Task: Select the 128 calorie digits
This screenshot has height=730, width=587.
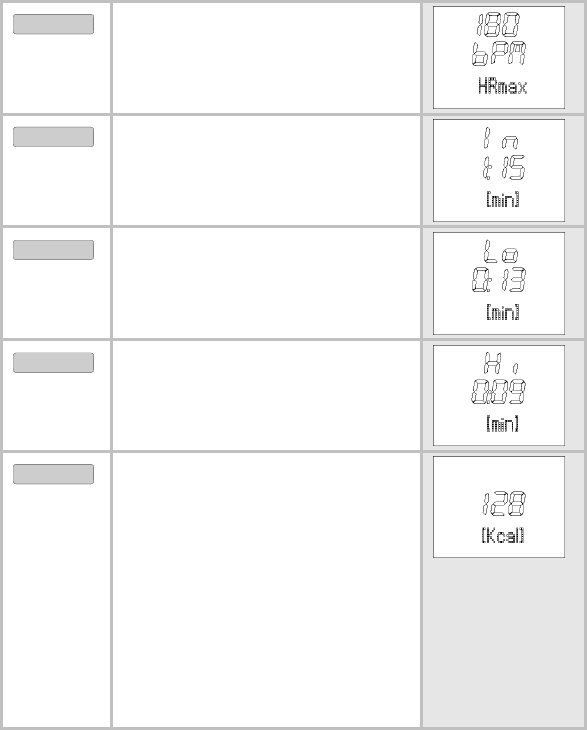Action: pyautogui.click(x=504, y=503)
